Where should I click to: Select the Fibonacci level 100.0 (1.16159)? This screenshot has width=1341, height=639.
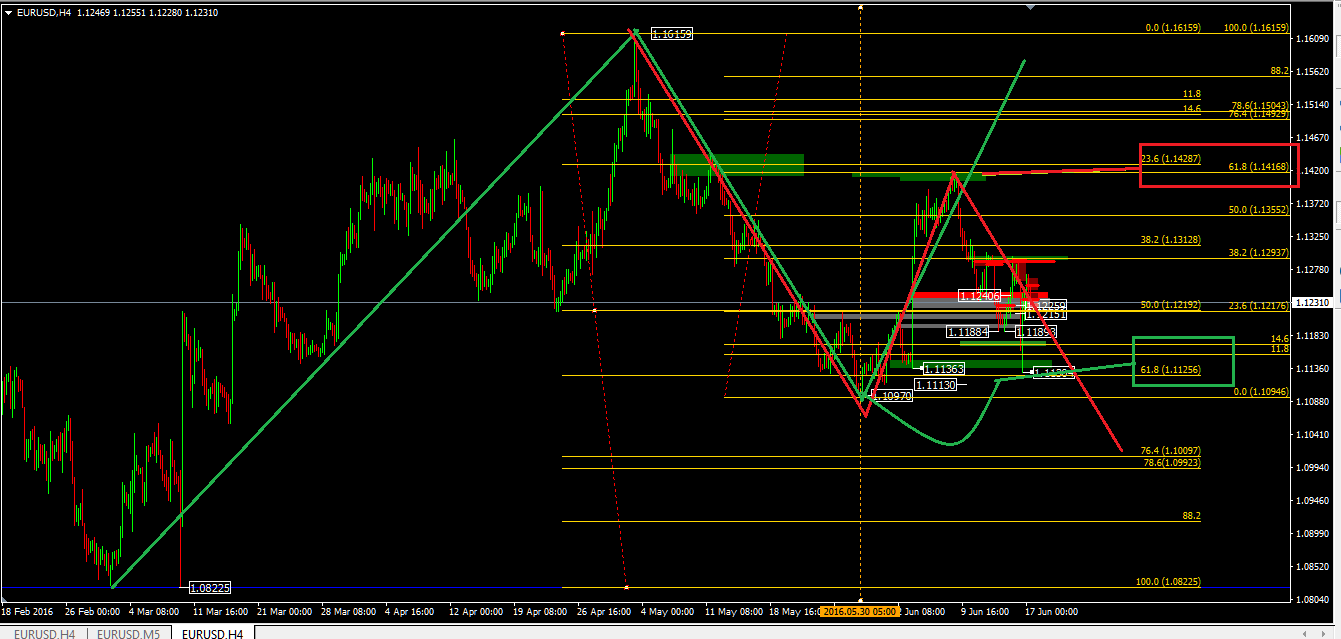(1256, 28)
